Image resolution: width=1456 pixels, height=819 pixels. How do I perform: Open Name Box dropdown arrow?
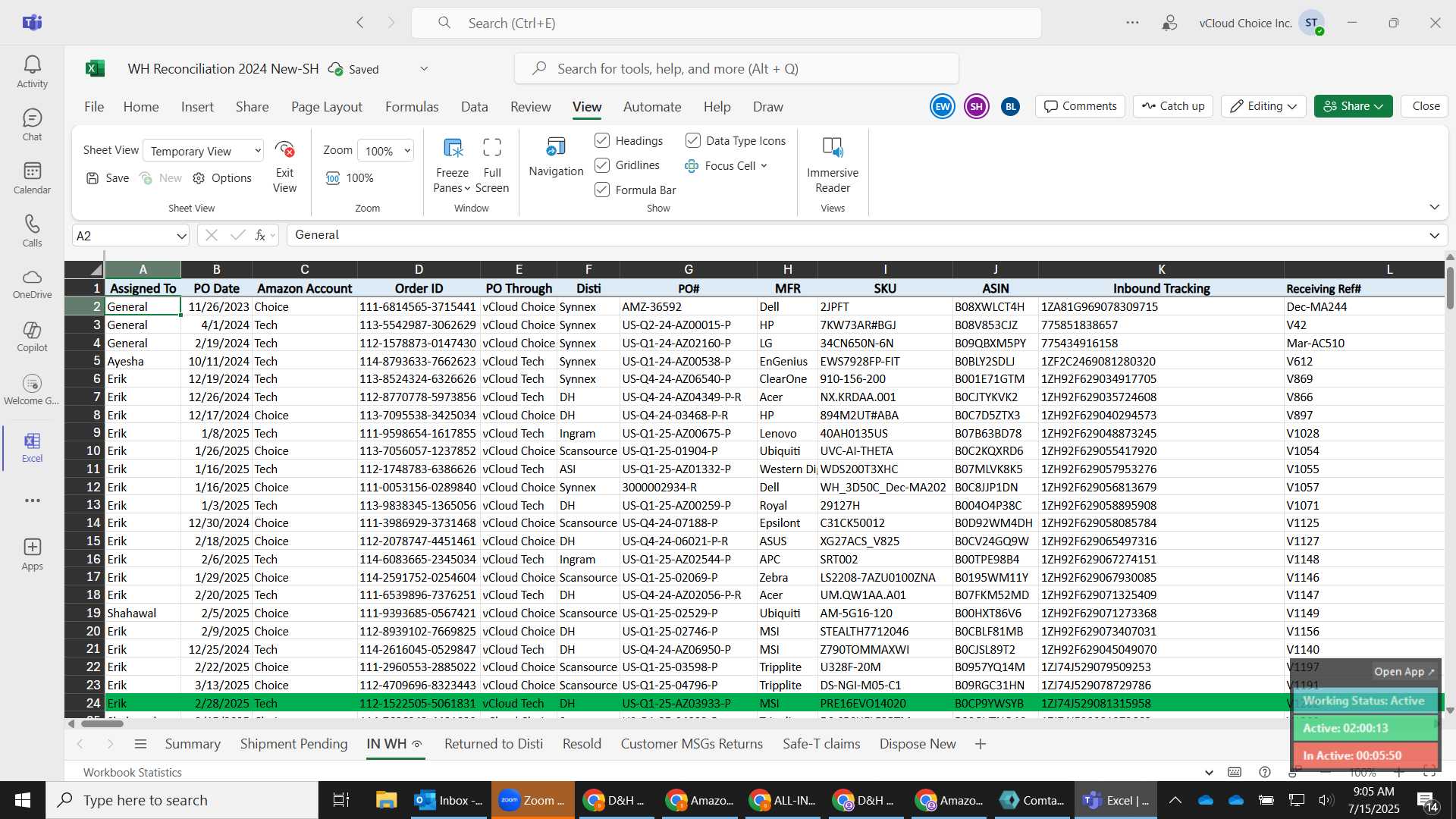pos(181,236)
